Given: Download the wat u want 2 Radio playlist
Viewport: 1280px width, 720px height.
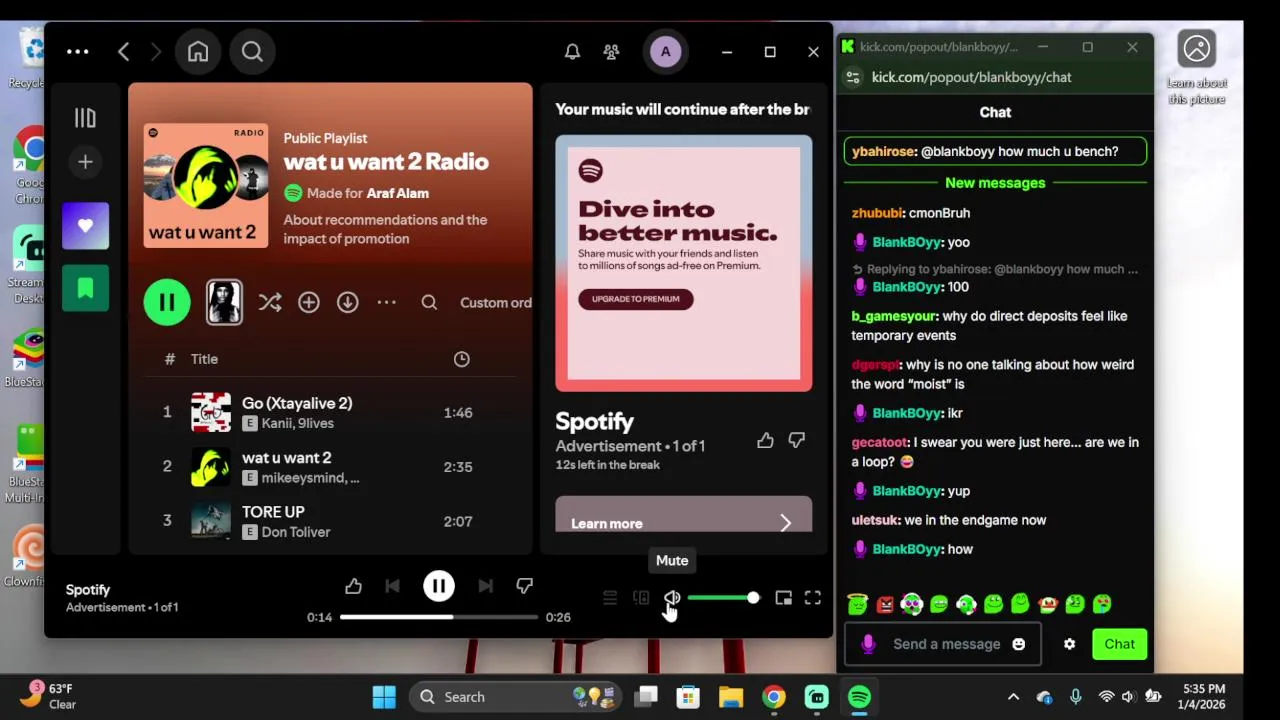Looking at the screenshot, I should tap(348, 302).
